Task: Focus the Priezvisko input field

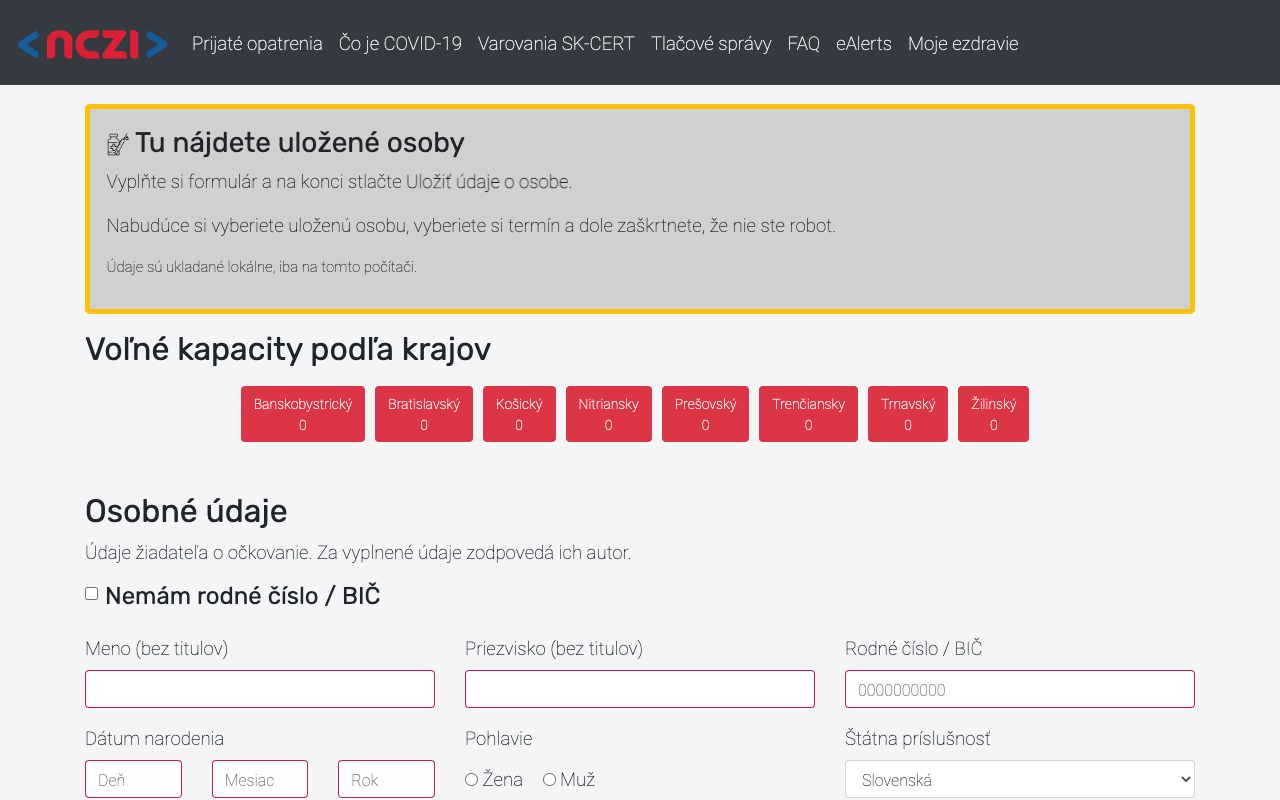Action: coord(640,689)
